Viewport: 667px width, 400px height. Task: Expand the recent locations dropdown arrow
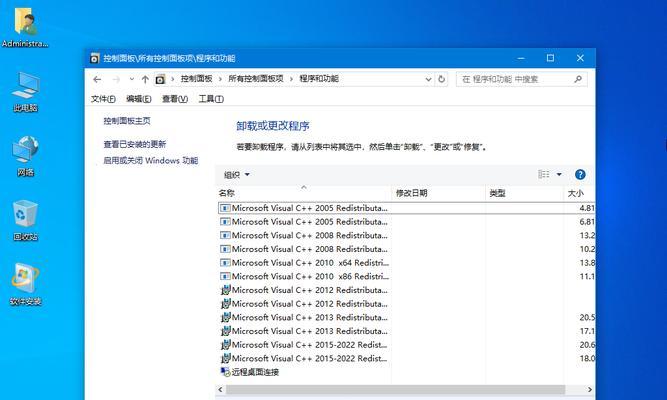[x=131, y=79]
